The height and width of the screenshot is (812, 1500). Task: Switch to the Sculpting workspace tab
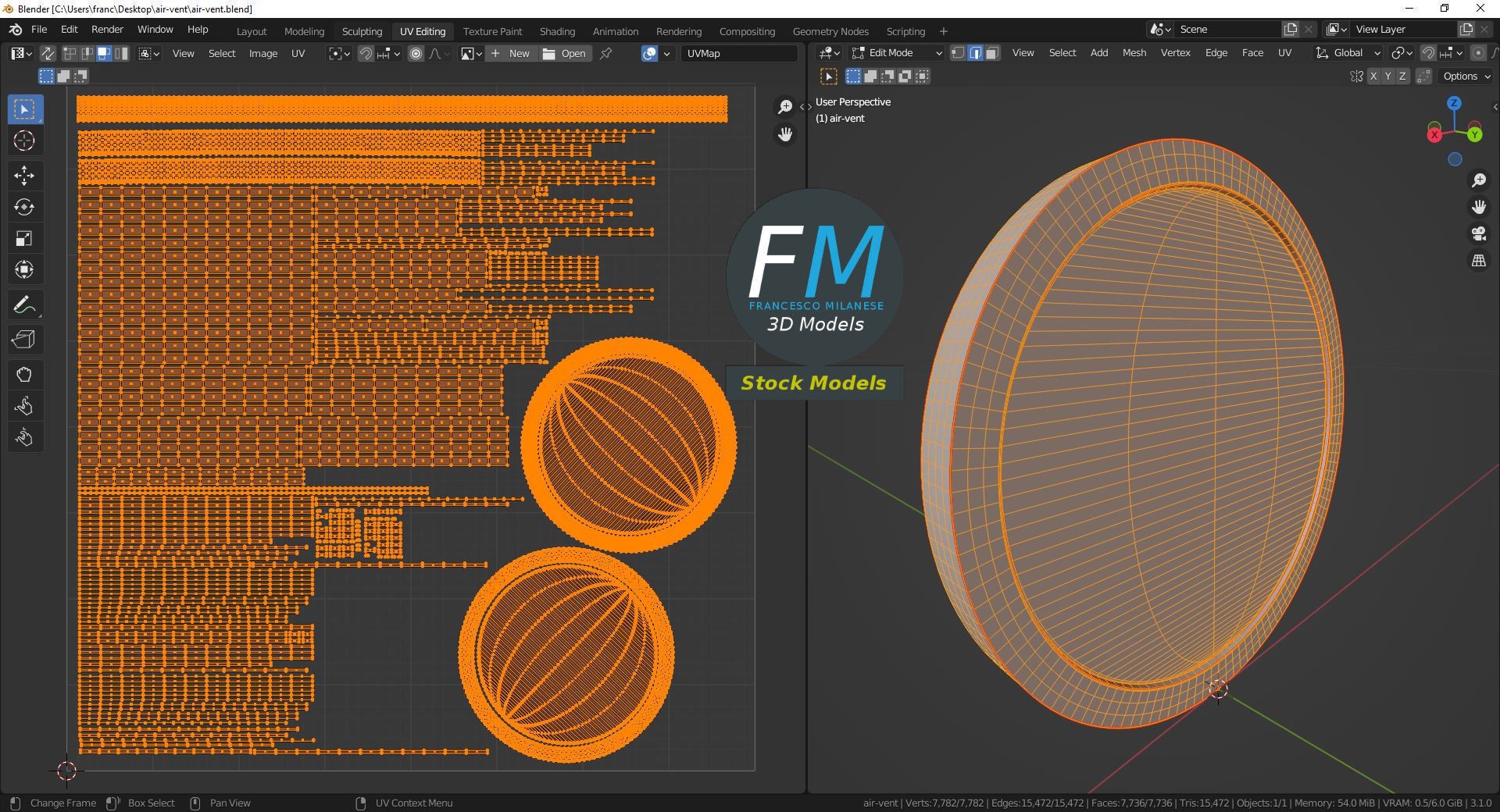tap(362, 31)
